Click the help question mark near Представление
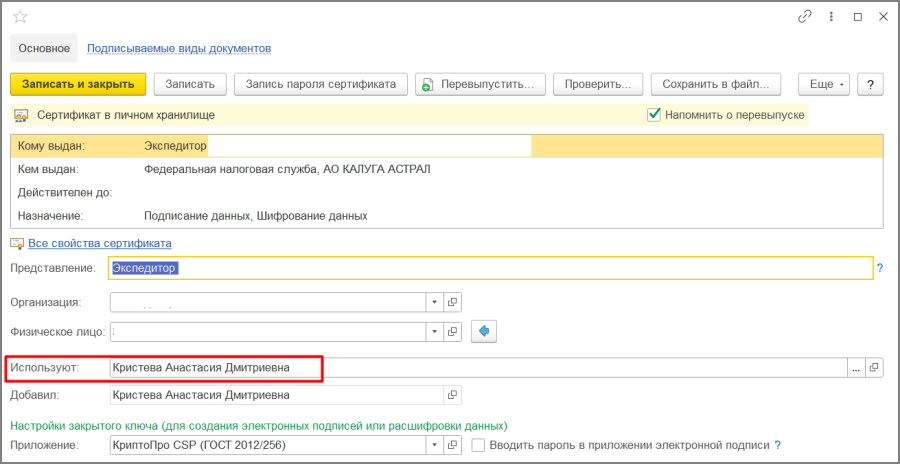Screen dimensions: 900x464 [880, 268]
